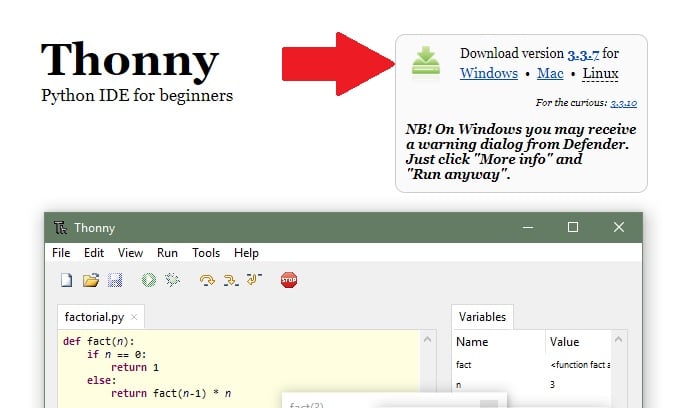The height and width of the screenshot is (408, 687).
Task: Run current script with green play icon
Action: 149,280
